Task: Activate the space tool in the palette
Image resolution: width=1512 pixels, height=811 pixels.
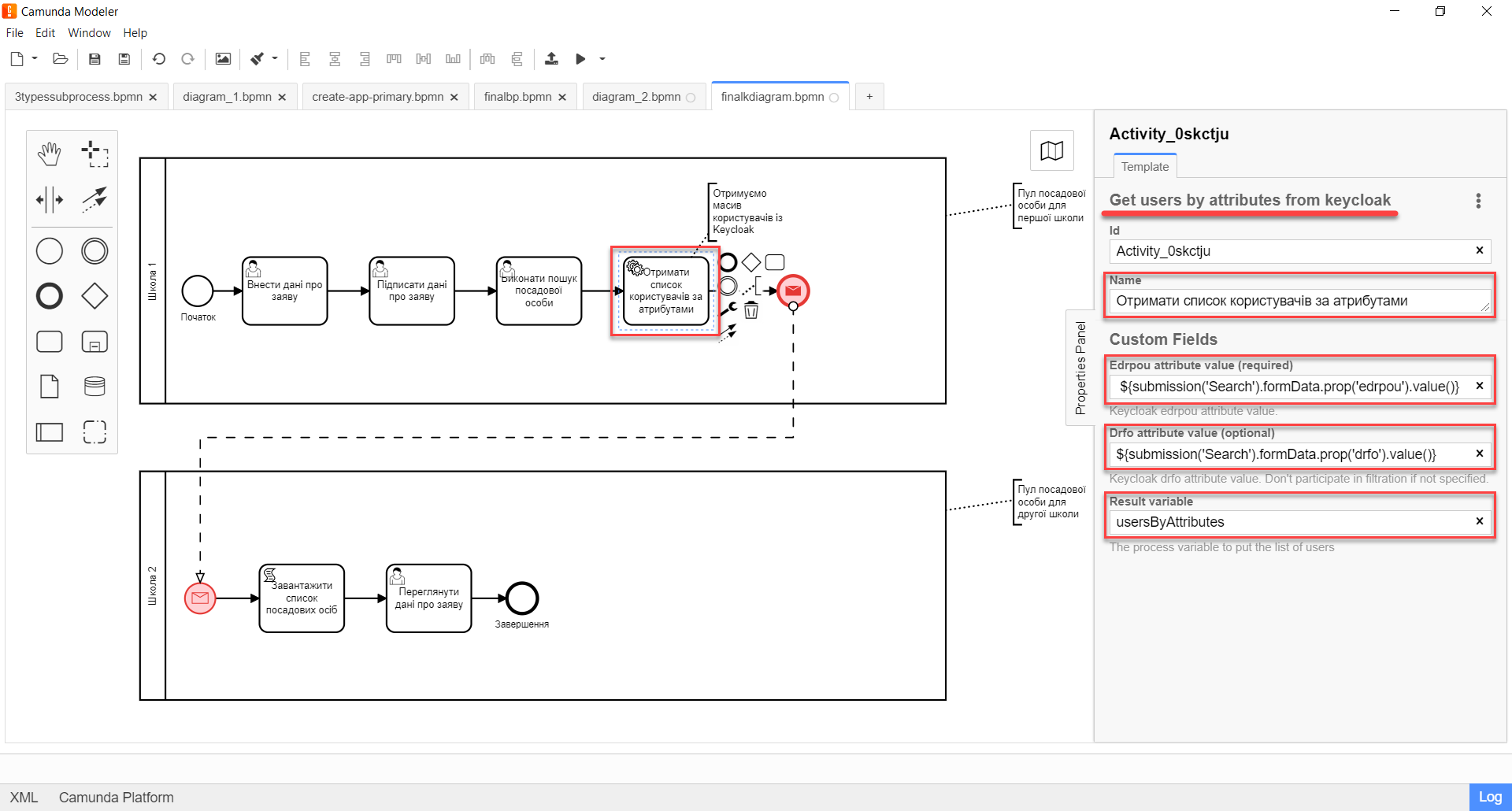Action: 50,199
